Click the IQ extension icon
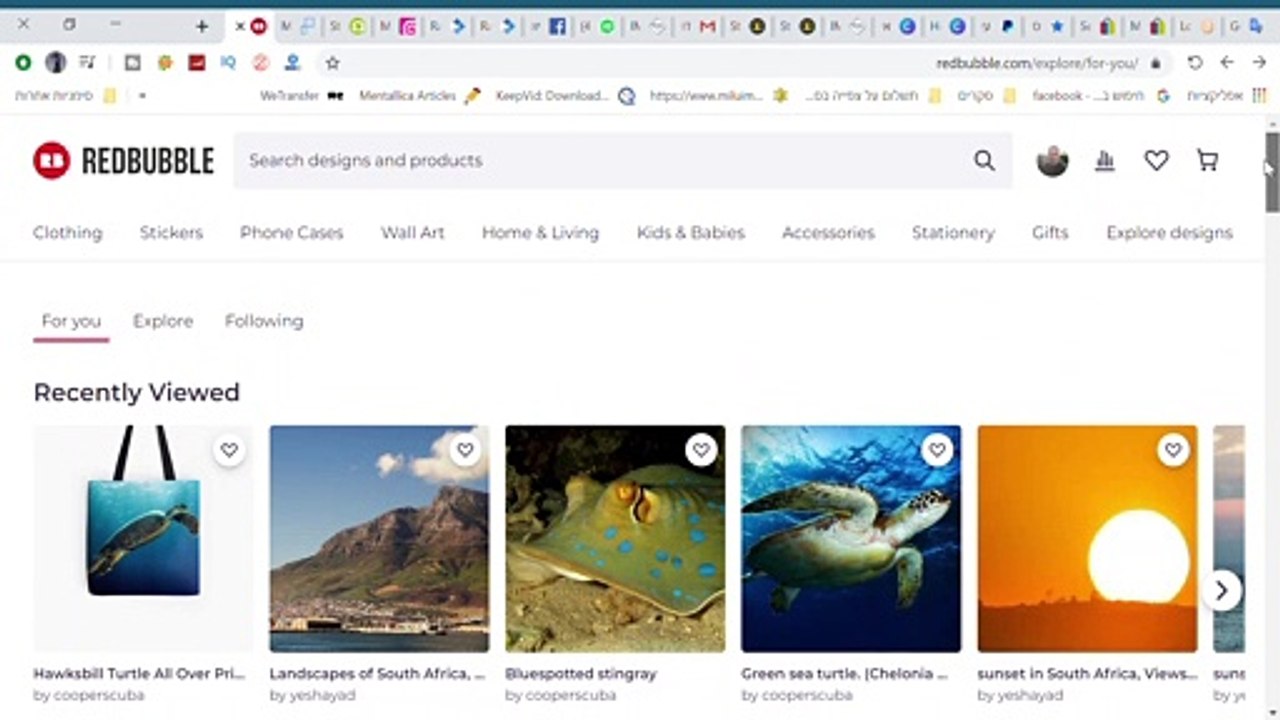Viewport: 1280px width, 720px height. pos(228,63)
